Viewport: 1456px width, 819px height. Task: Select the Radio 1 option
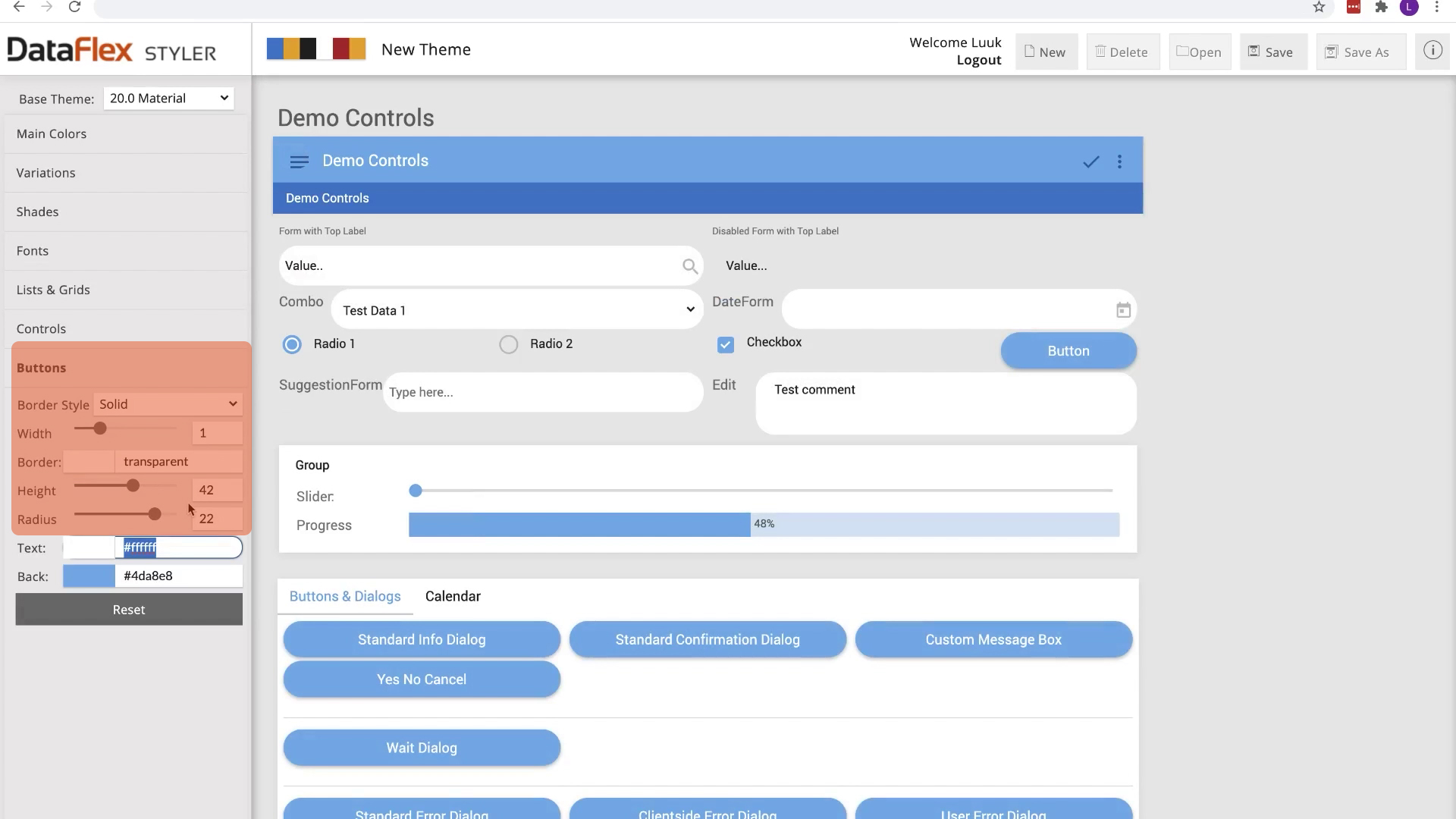click(x=292, y=344)
